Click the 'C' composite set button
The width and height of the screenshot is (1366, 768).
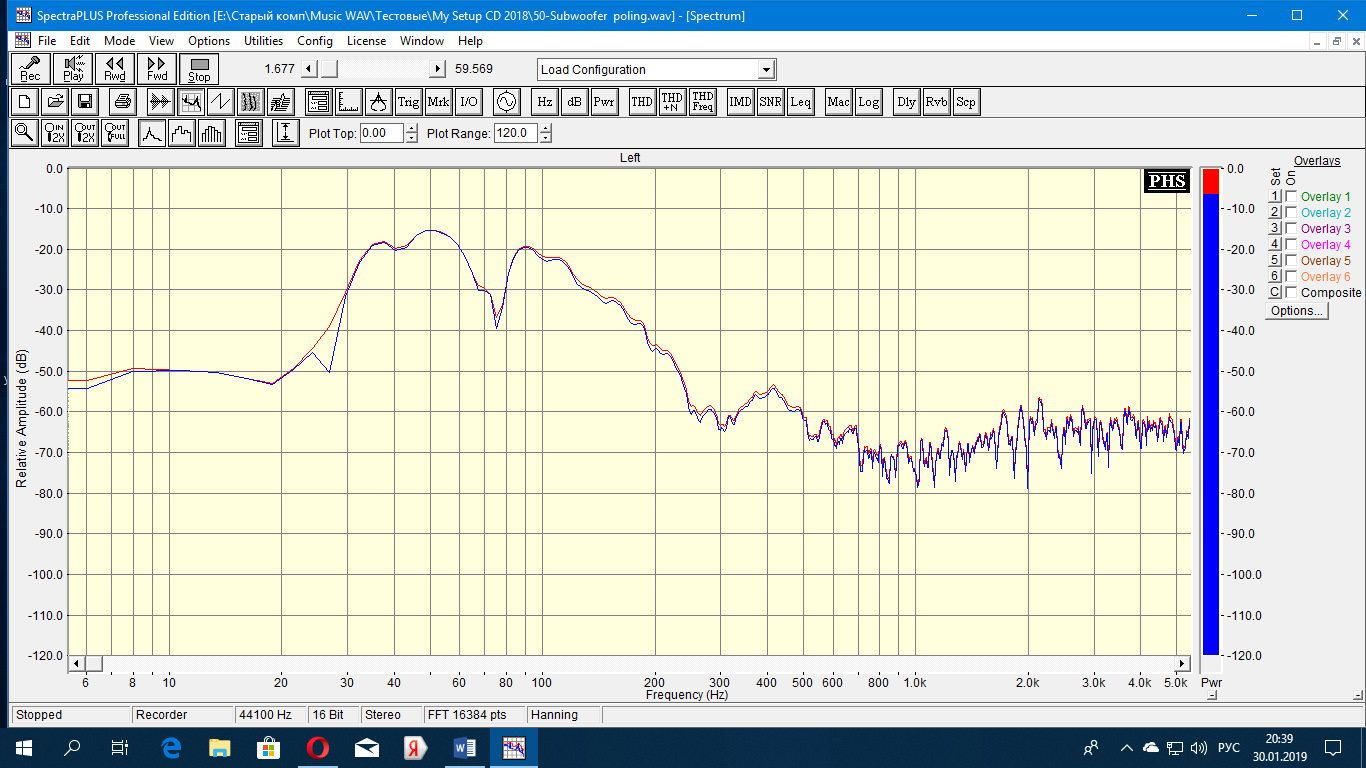pyautogui.click(x=1275, y=293)
